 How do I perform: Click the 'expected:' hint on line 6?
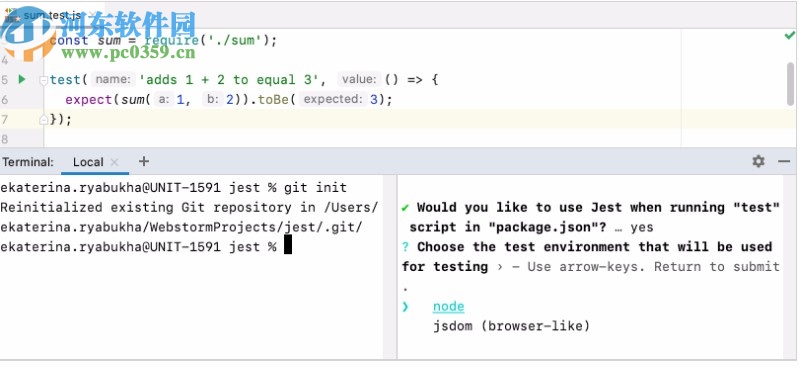(333, 99)
